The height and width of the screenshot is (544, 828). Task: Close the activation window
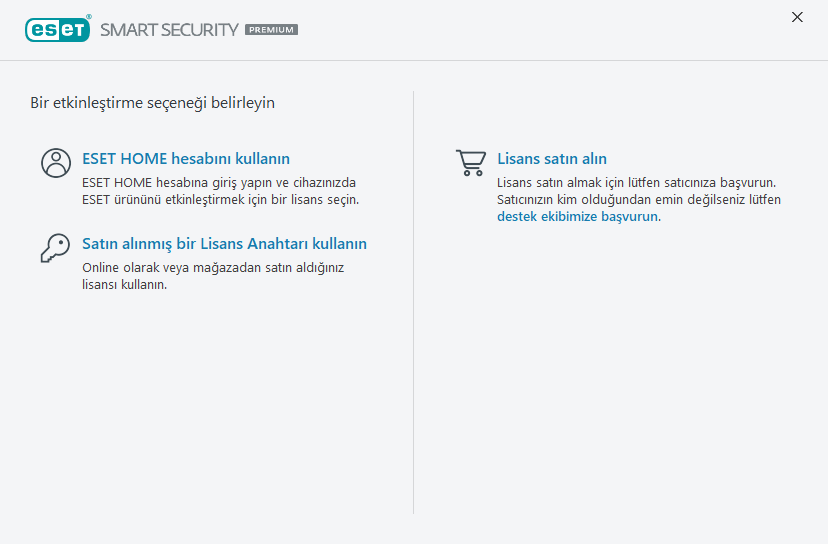tap(797, 17)
